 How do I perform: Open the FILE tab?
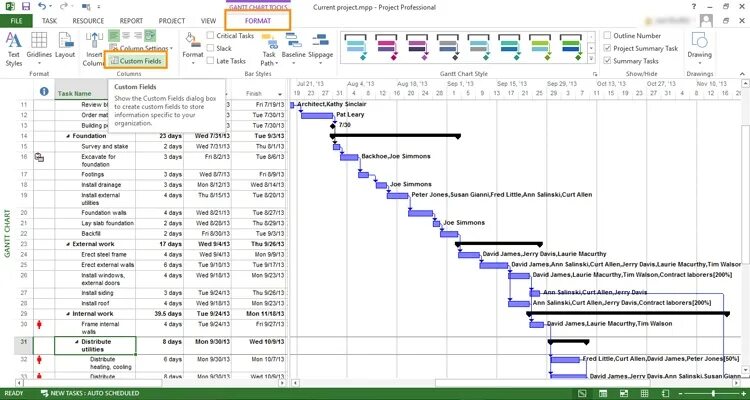(x=16, y=21)
